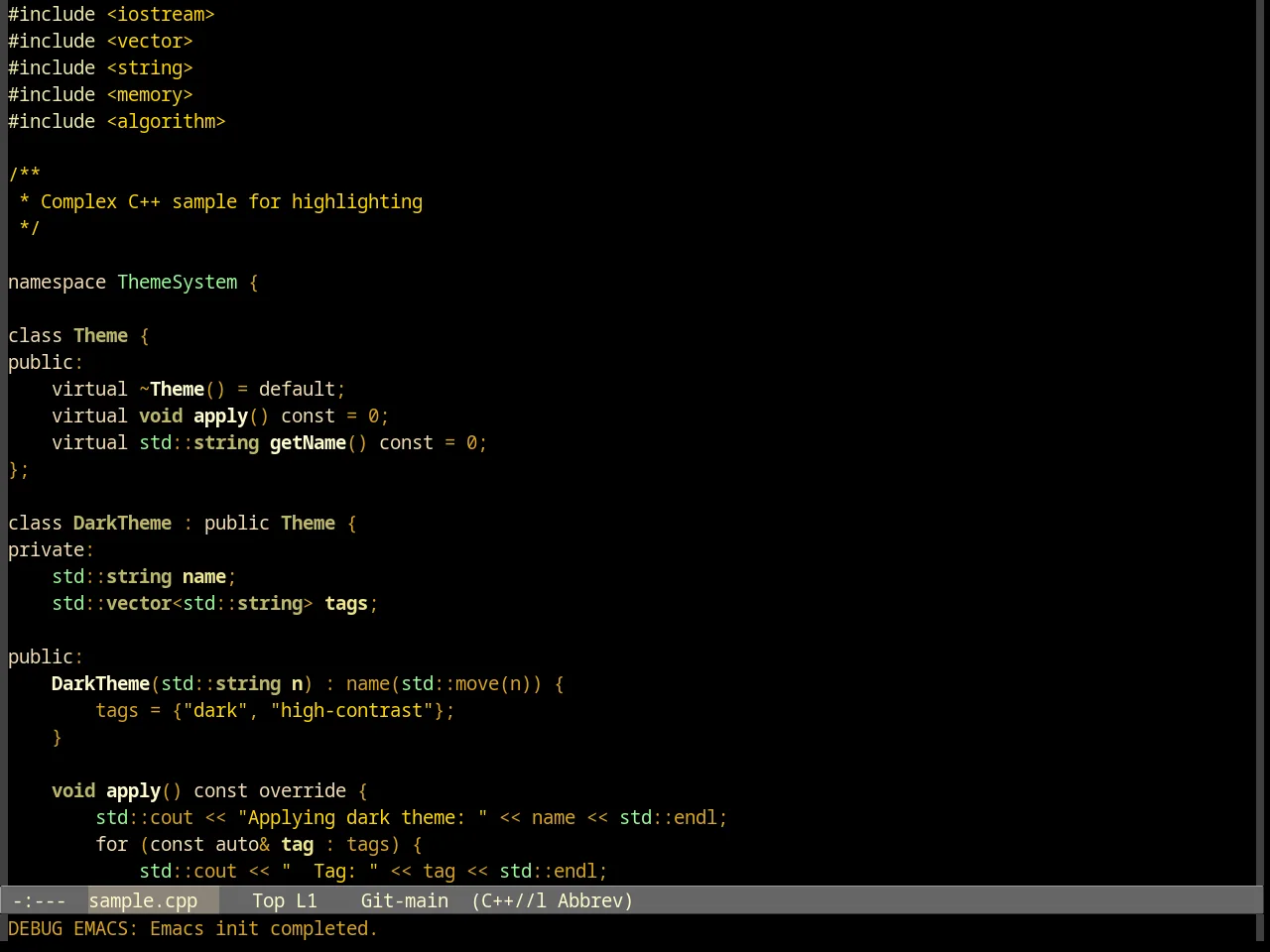Click the 'DarkTheme' constructor name
This screenshot has width=1270, height=952.
(x=100, y=683)
